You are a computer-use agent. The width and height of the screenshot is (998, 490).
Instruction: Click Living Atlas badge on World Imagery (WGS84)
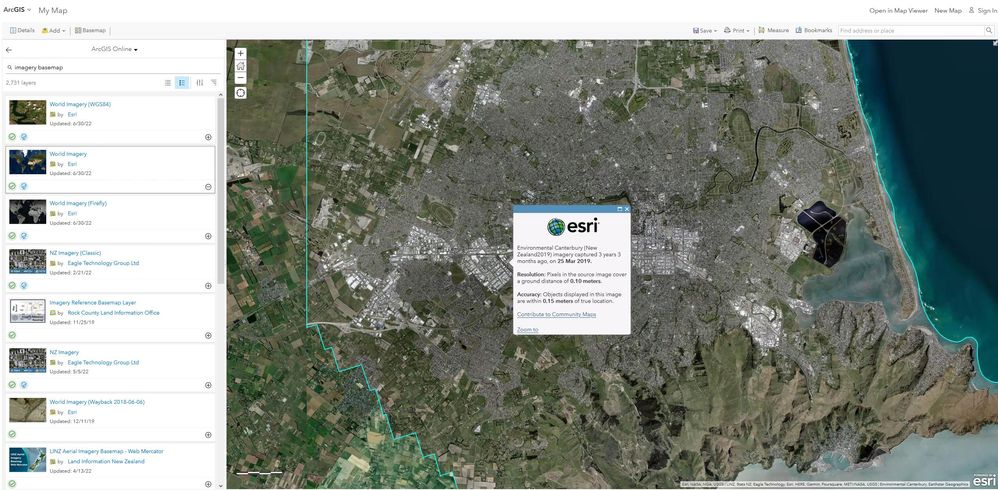24,136
